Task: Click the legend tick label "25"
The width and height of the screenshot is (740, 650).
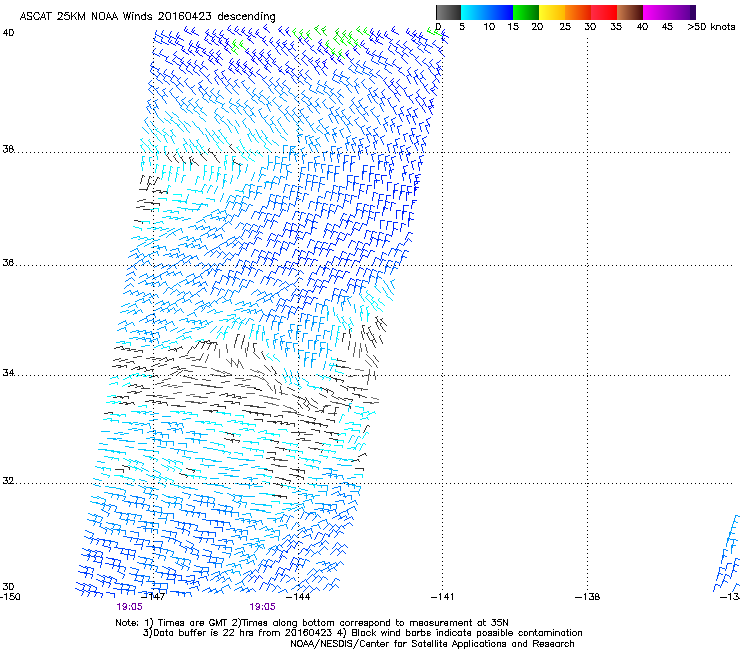Action: 565,27
